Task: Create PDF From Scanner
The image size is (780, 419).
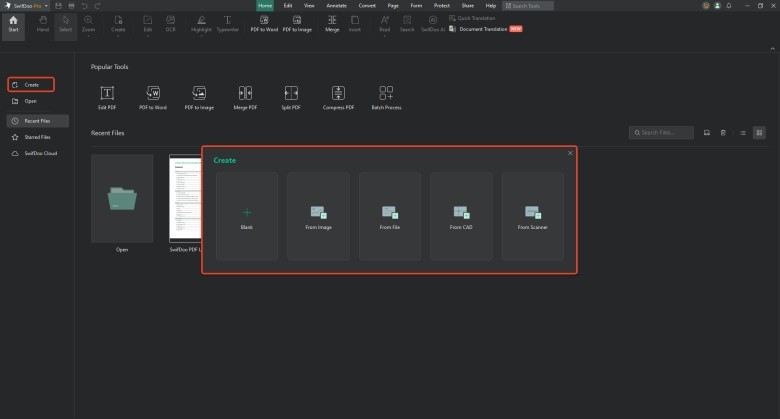Action: (x=532, y=216)
